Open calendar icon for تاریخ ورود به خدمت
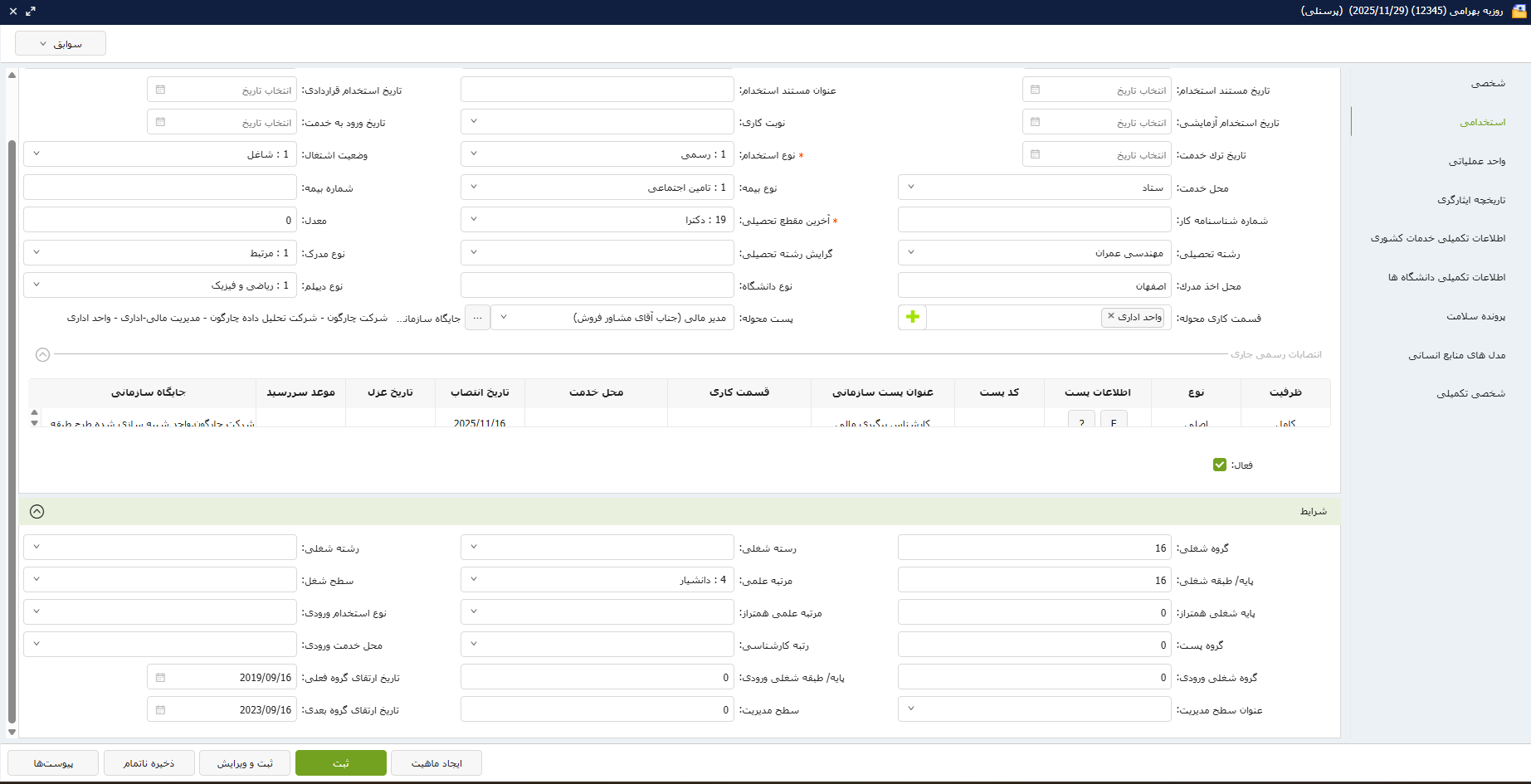Image resolution: width=1531 pixels, height=784 pixels. [160, 122]
